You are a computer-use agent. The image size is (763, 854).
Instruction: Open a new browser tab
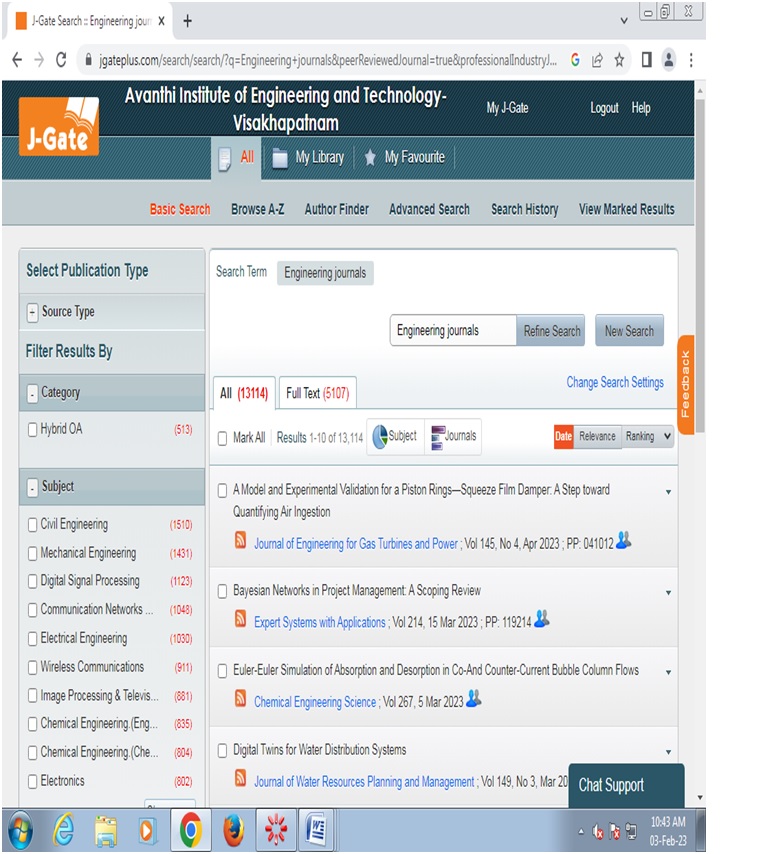coord(187,21)
